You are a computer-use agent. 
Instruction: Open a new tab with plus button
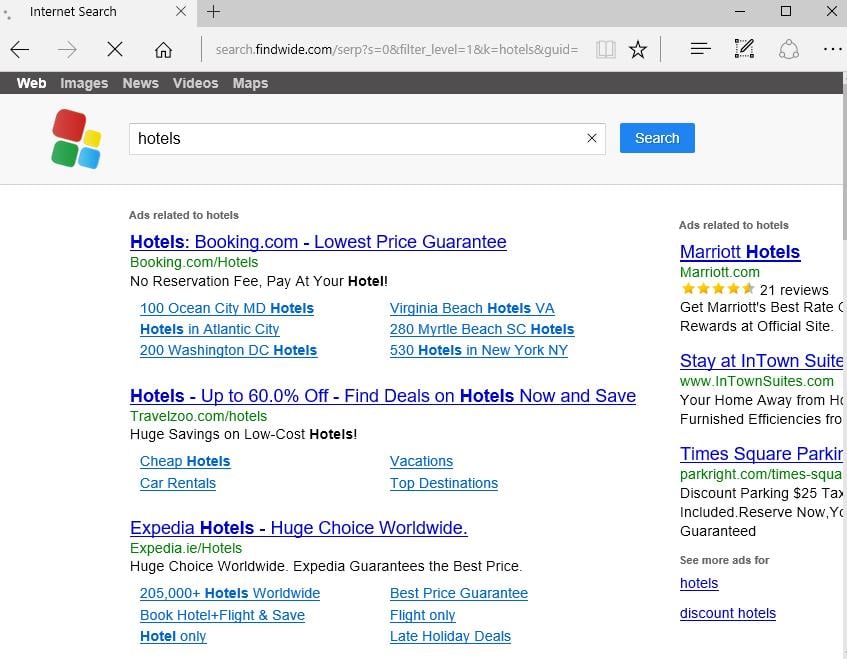(213, 12)
